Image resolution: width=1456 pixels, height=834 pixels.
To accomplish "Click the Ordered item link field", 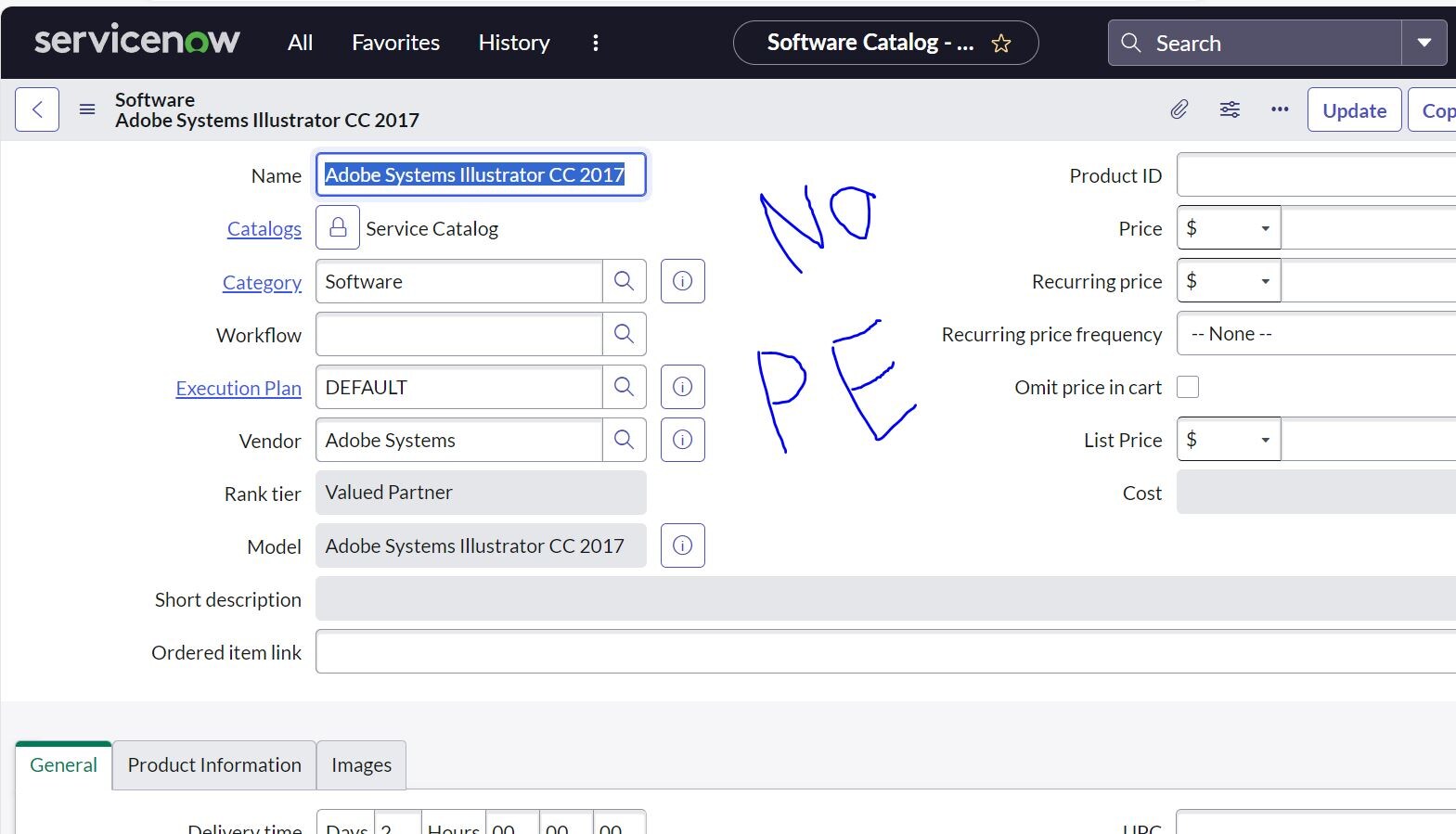I will (x=885, y=651).
